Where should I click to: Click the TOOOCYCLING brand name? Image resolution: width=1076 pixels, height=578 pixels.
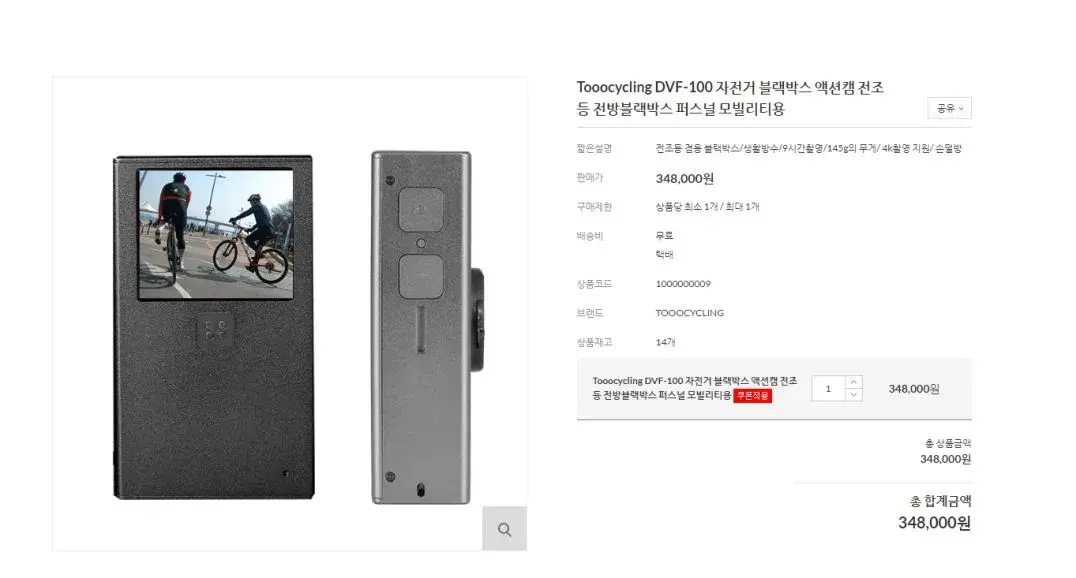click(x=690, y=313)
